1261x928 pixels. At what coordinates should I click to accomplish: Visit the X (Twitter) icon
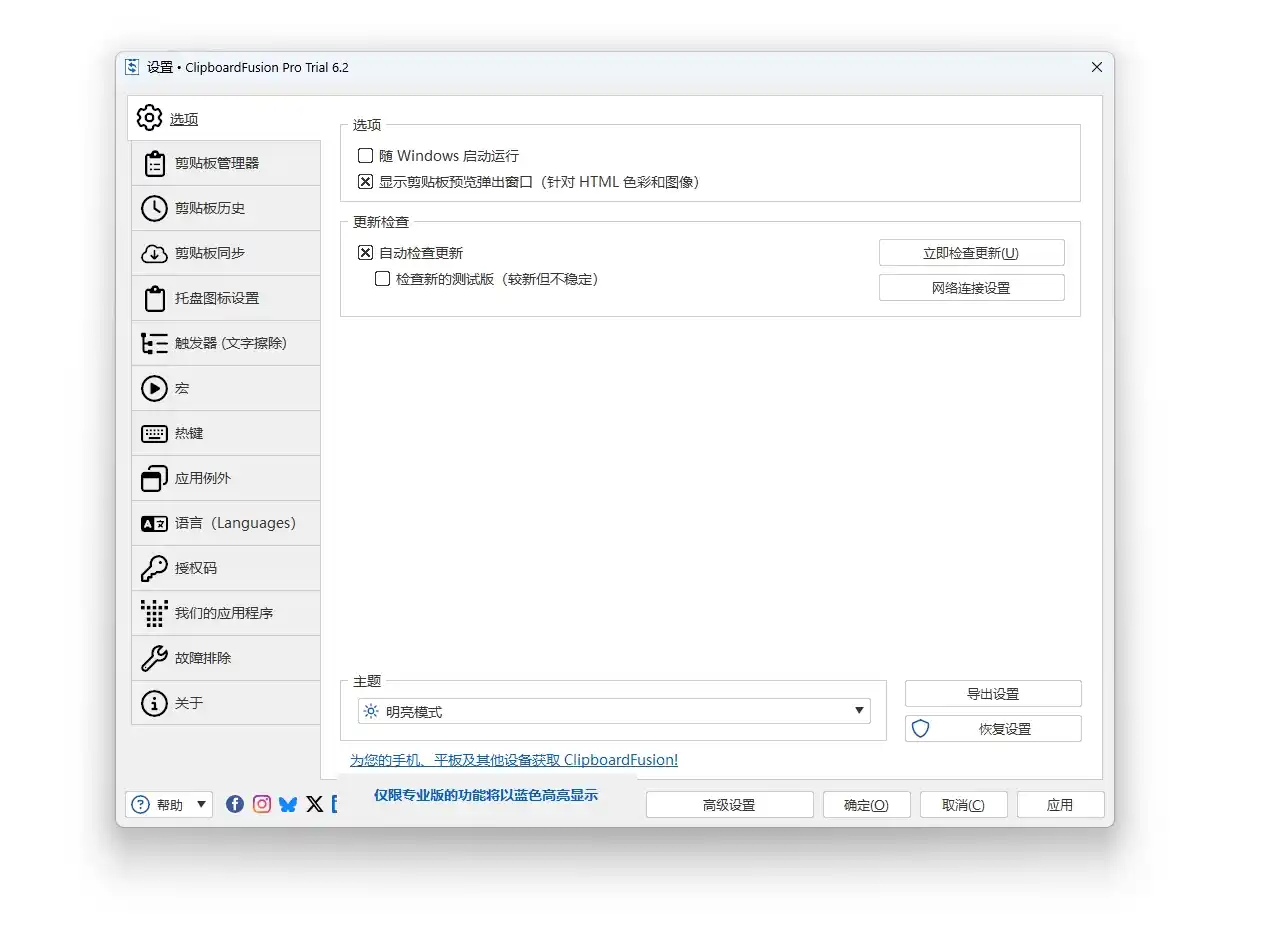coord(315,804)
